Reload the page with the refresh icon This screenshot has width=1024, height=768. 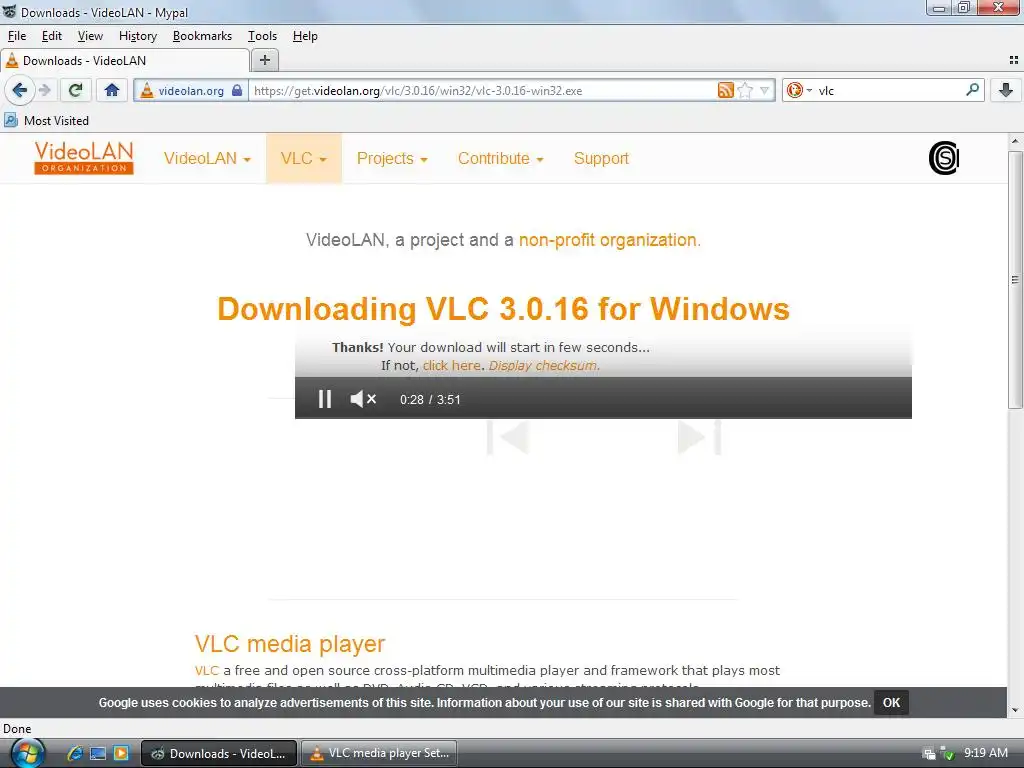tap(76, 90)
